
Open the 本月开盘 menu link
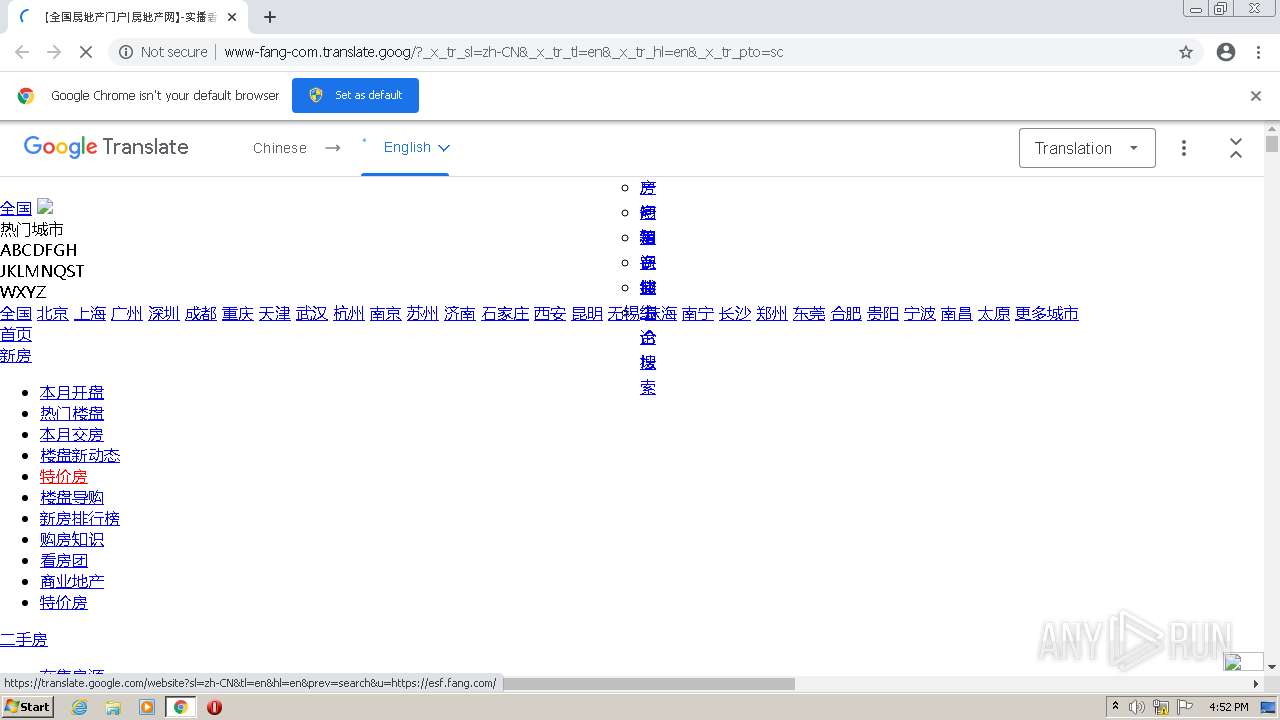pos(72,392)
